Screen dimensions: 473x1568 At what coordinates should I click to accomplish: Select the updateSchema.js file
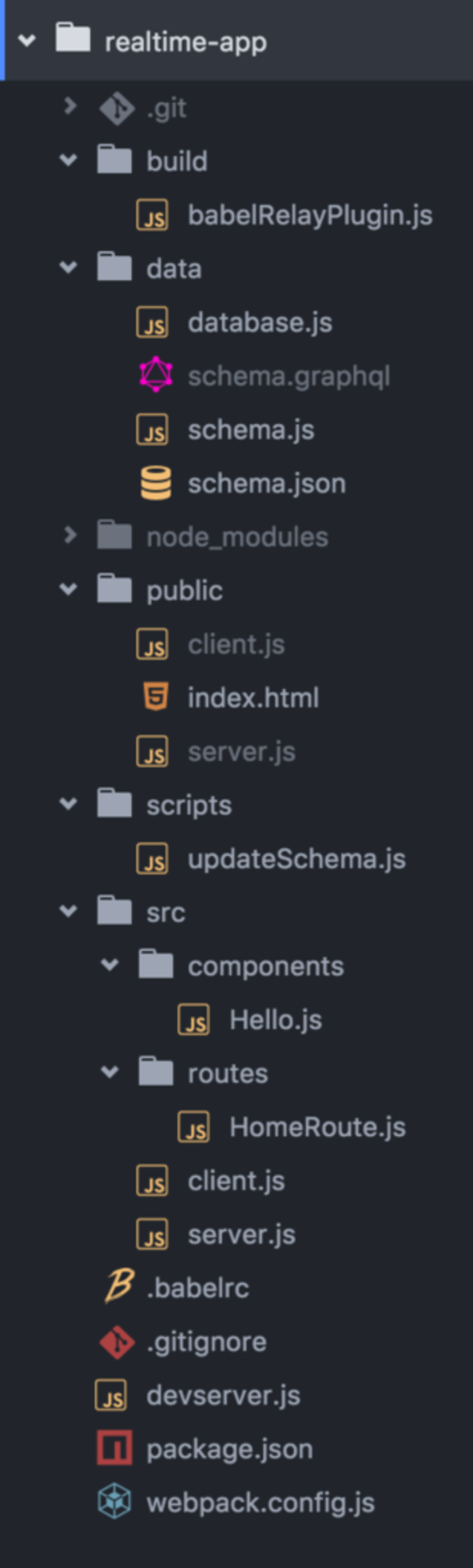(x=296, y=858)
